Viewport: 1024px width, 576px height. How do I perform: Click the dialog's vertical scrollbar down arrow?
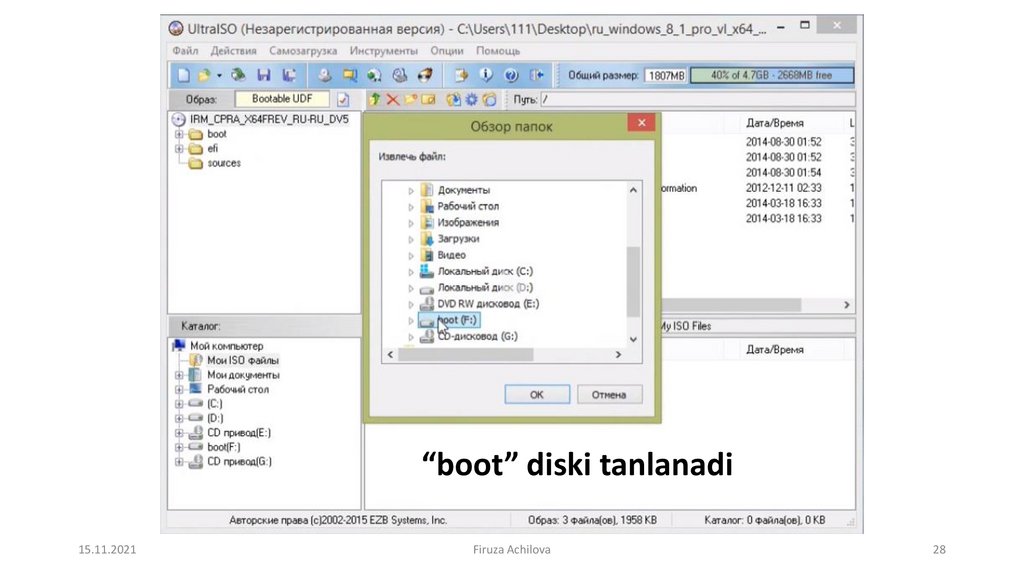tap(633, 339)
